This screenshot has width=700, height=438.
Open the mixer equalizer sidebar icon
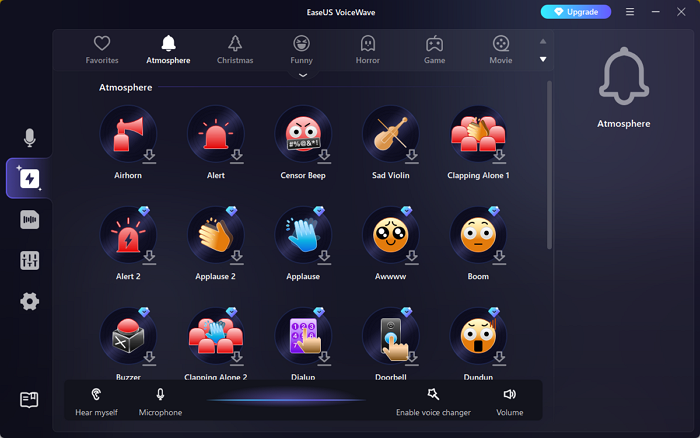[29, 261]
